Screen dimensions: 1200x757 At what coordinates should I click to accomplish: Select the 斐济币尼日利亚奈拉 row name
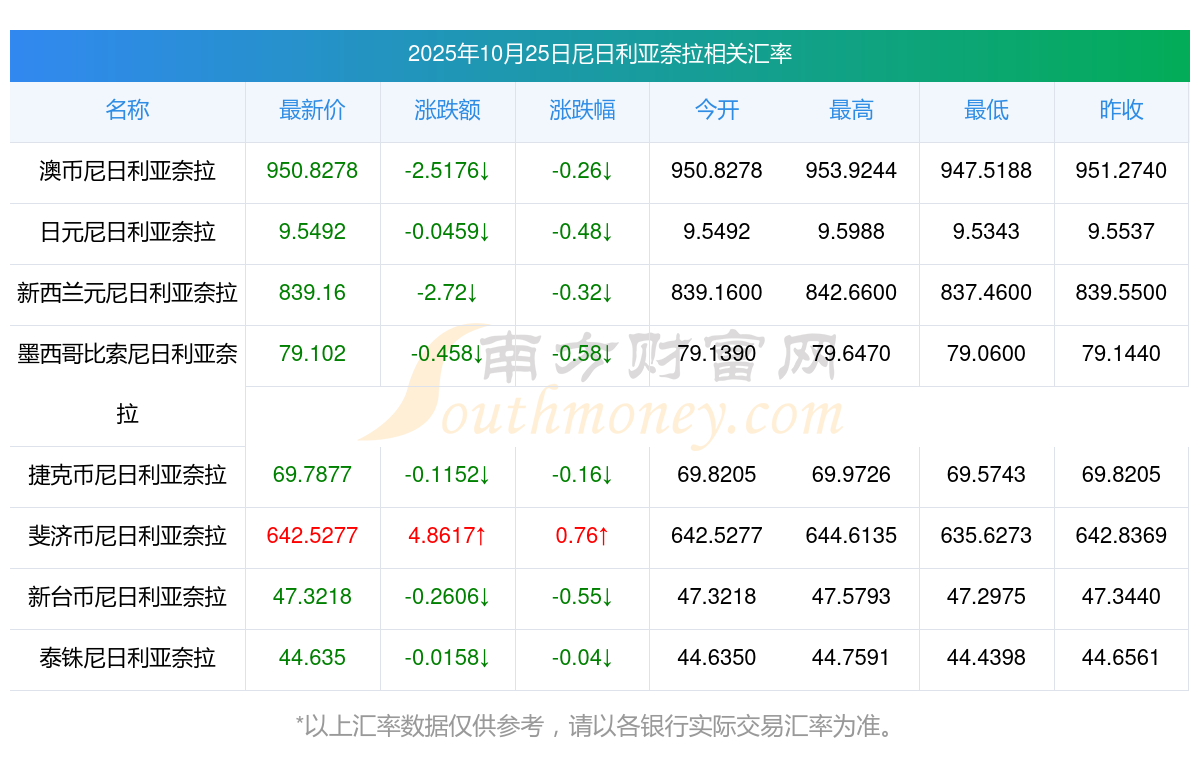127,536
